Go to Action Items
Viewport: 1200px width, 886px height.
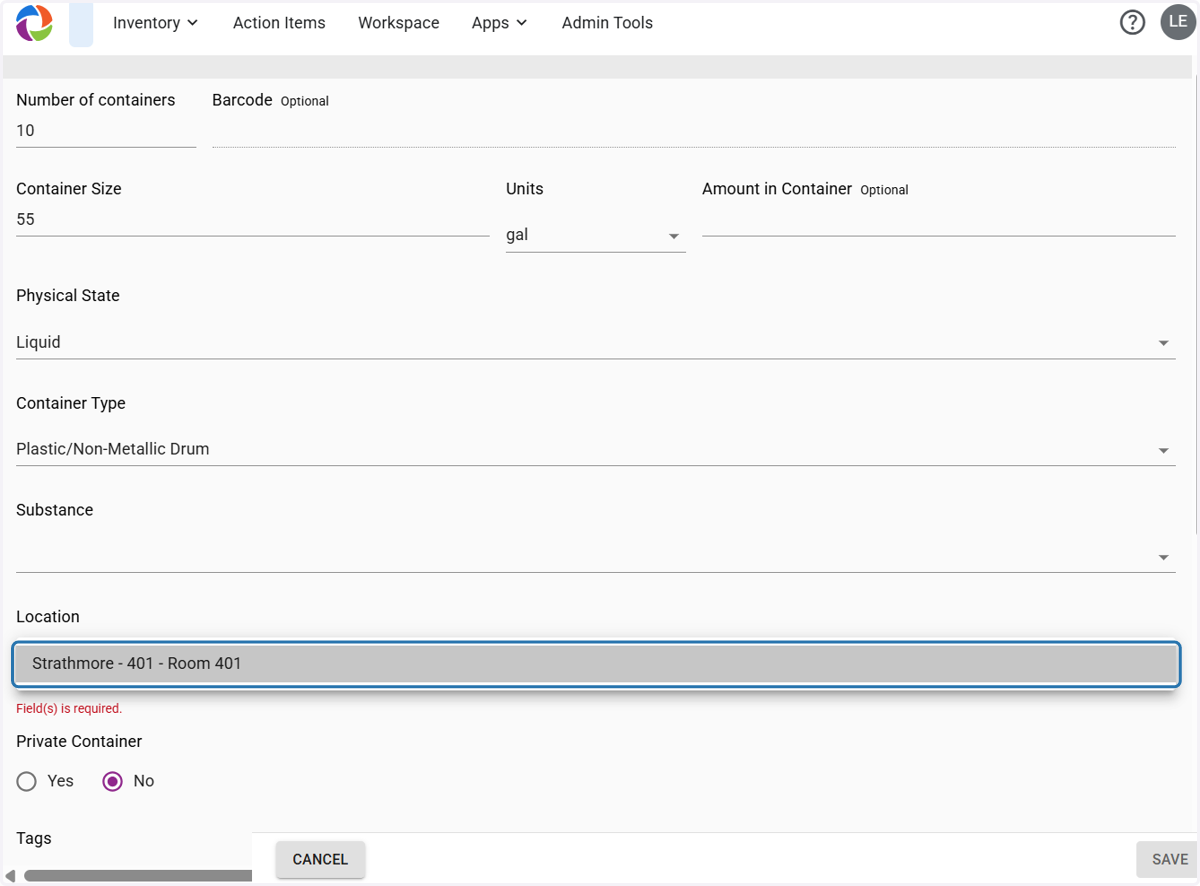click(279, 23)
